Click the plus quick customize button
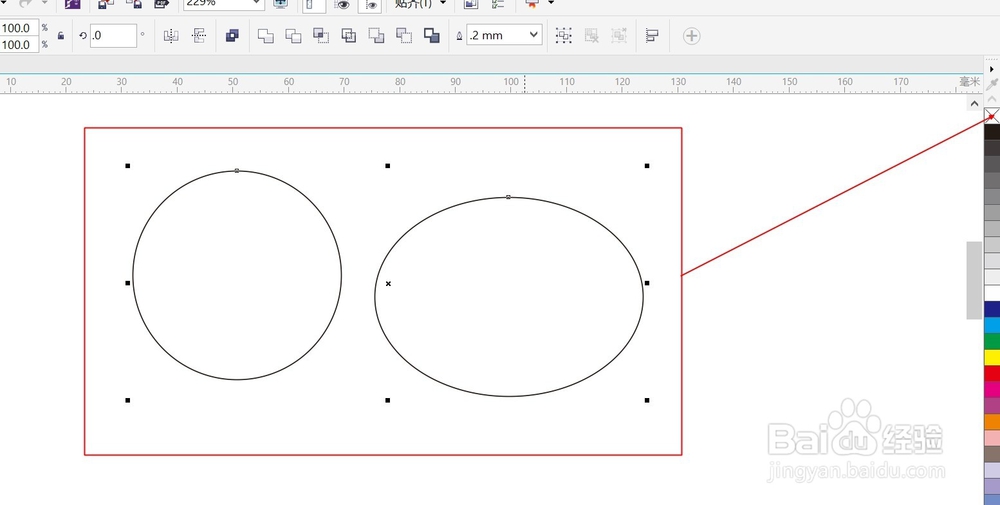The width and height of the screenshot is (1000, 505). [x=691, y=36]
